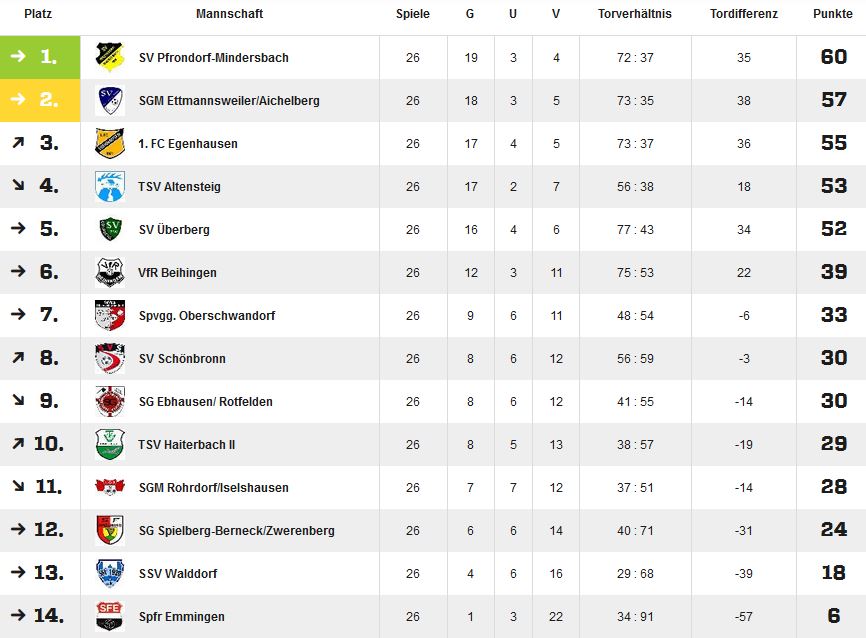Click the yellow second-place rank cell
866x638 pixels.
[x=40, y=100]
